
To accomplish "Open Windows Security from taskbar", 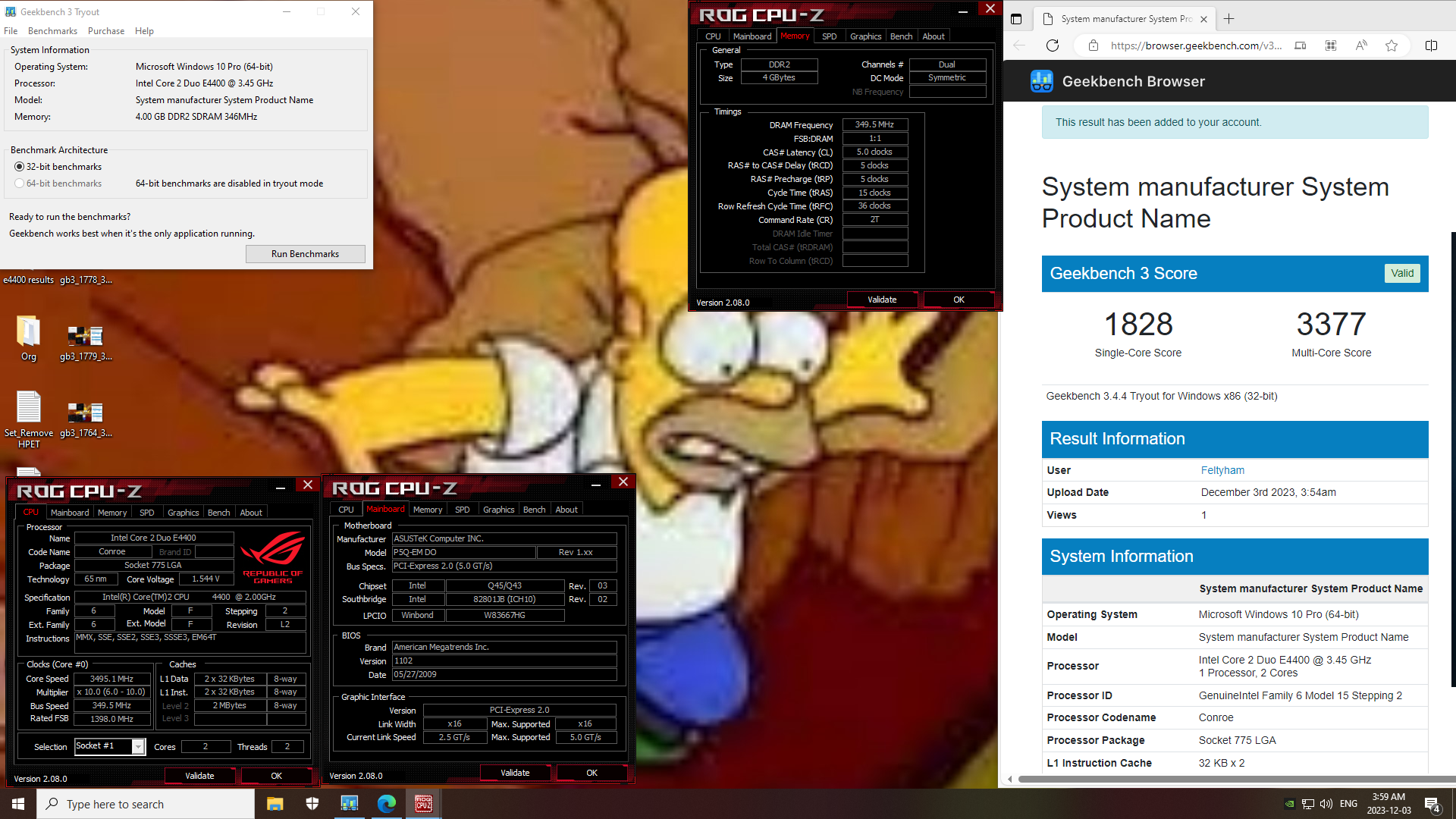I will coord(312,804).
